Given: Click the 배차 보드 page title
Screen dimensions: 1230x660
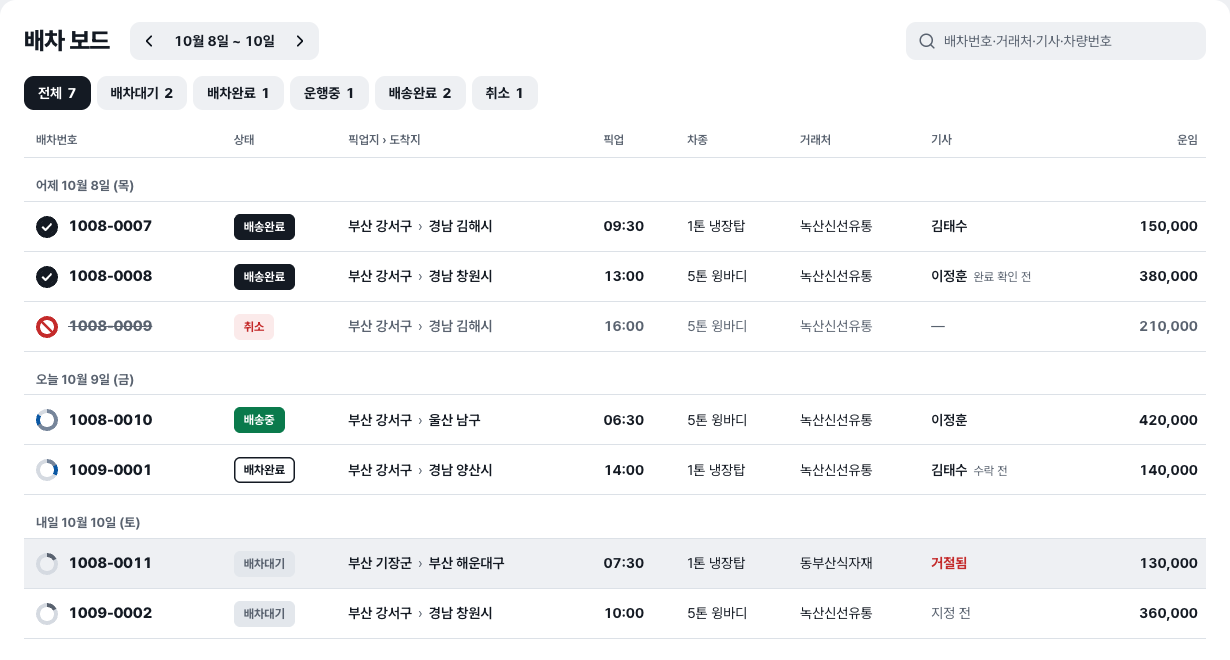Looking at the screenshot, I should point(67,41).
